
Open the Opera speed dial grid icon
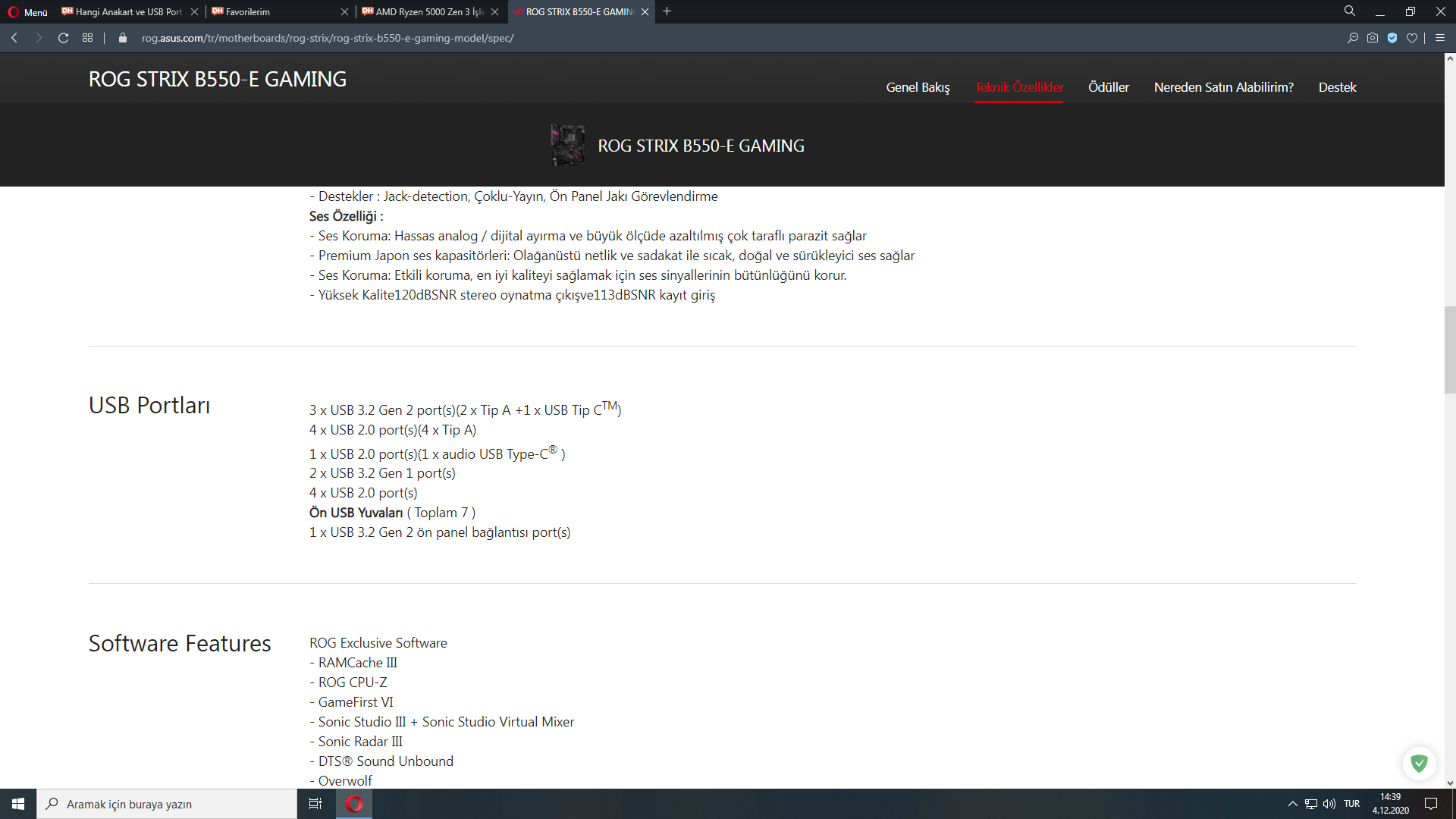[88, 38]
